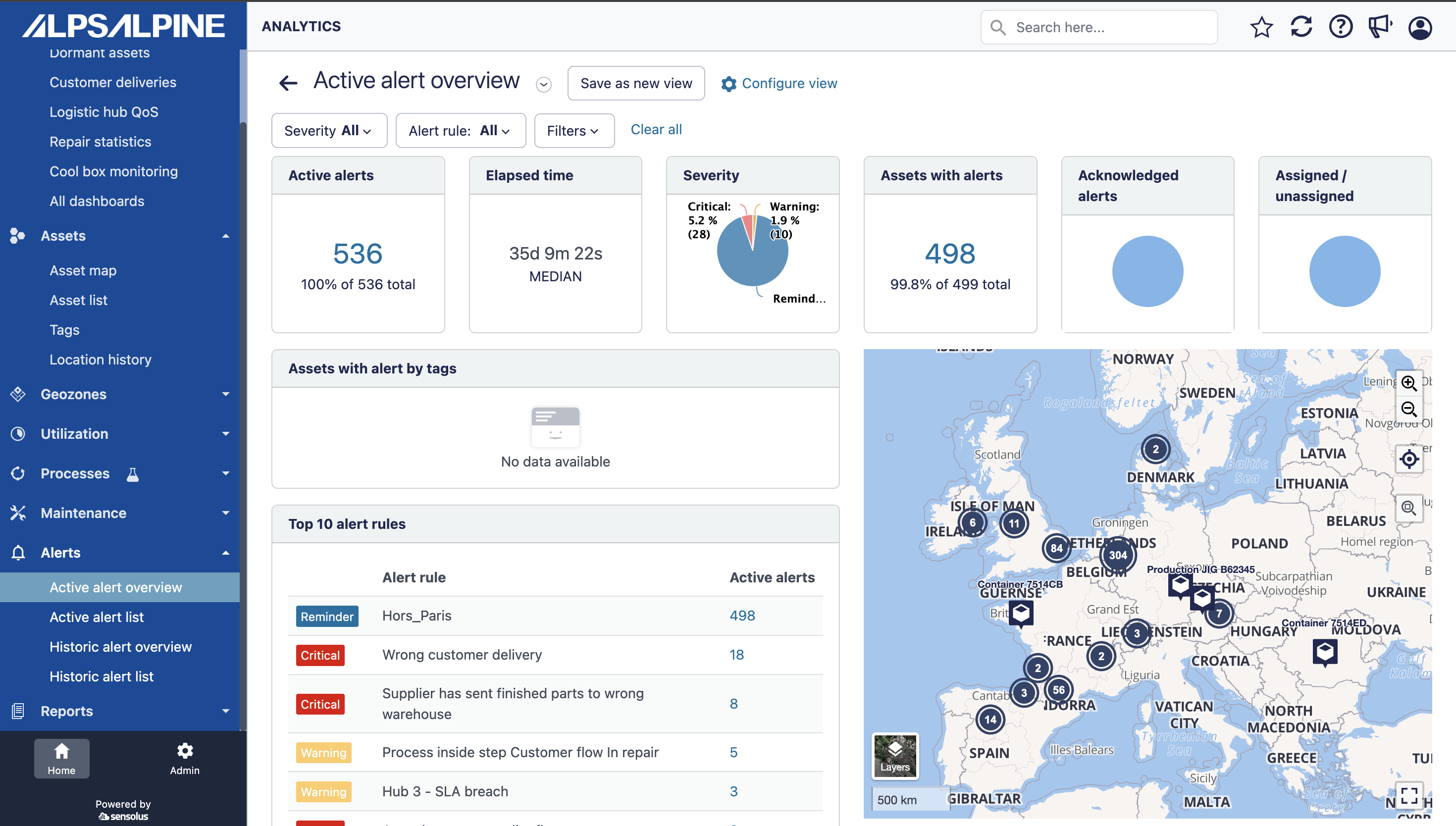Open the announcements megaphone icon

point(1379,27)
